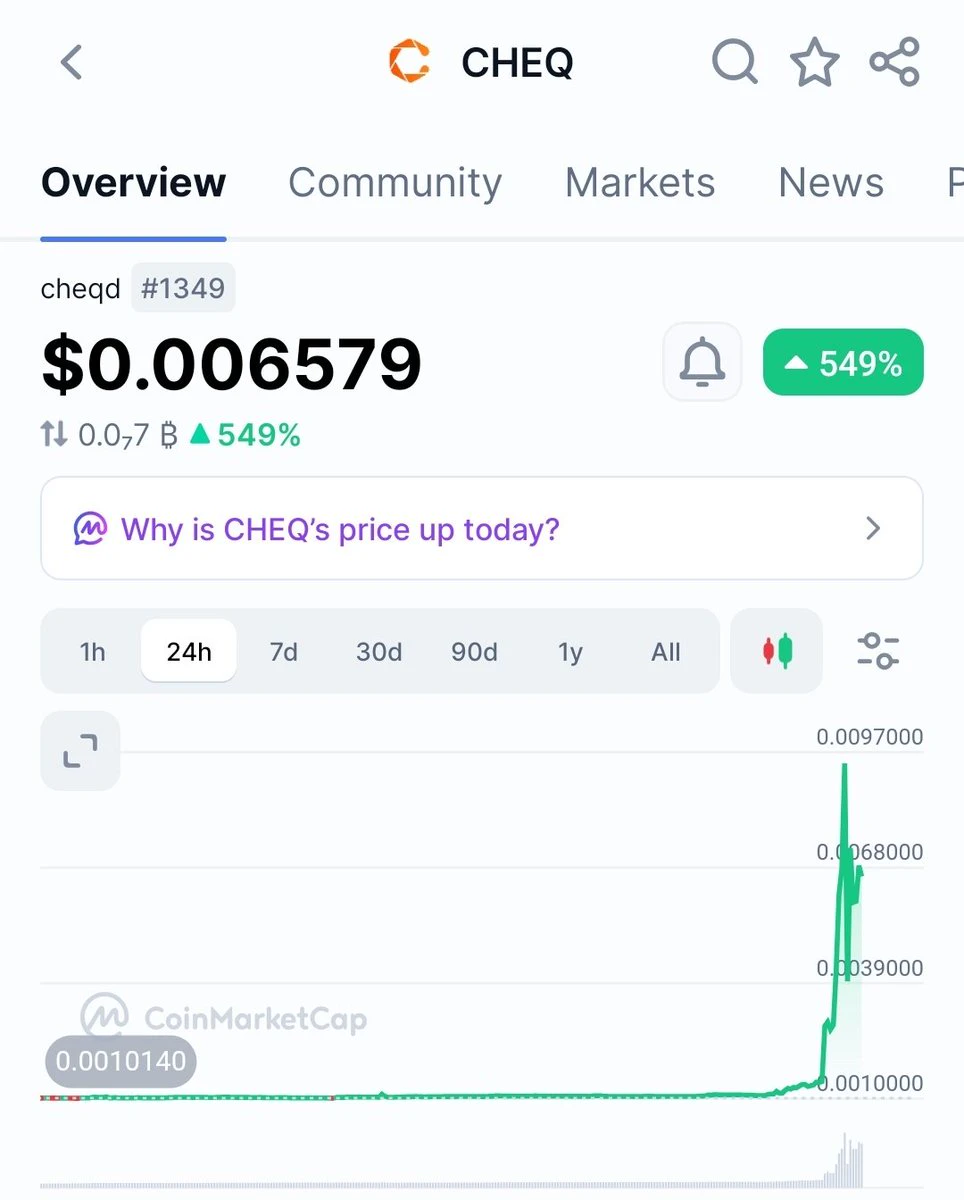This screenshot has width=964, height=1200.
Task: Switch to candlestick chart view
Action: click(x=777, y=651)
